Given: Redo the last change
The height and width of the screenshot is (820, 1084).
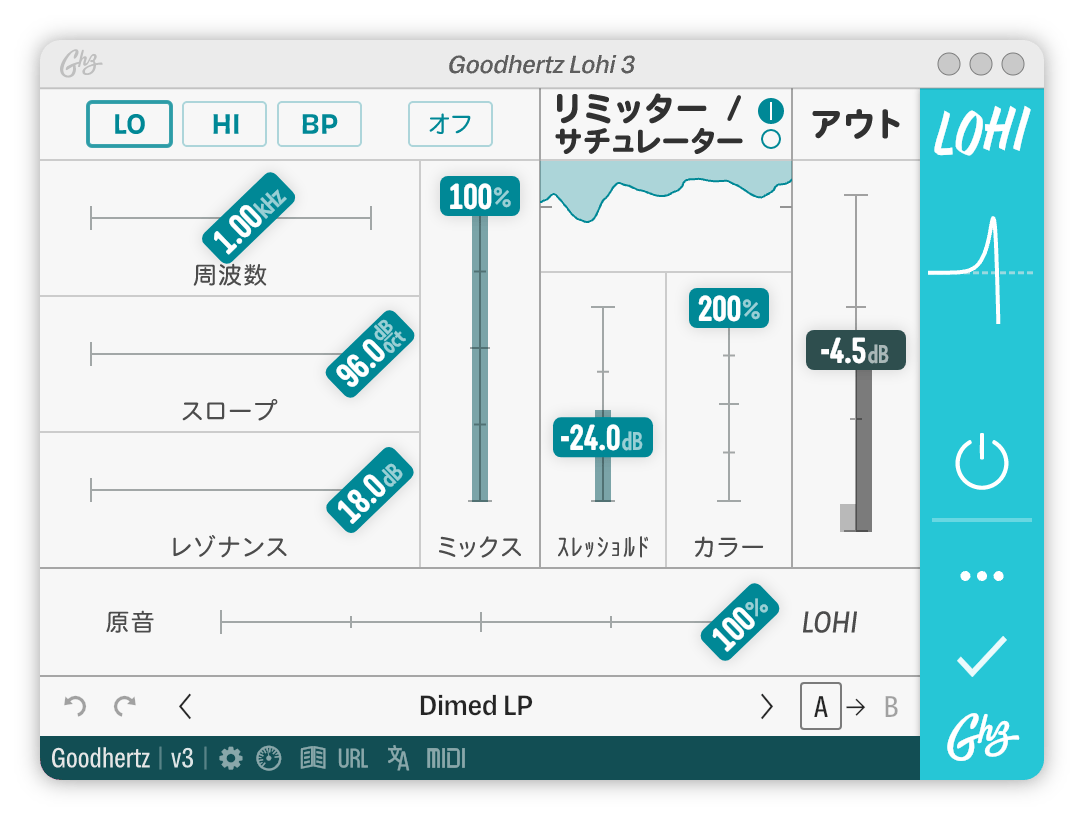Looking at the screenshot, I should (124, 706).
